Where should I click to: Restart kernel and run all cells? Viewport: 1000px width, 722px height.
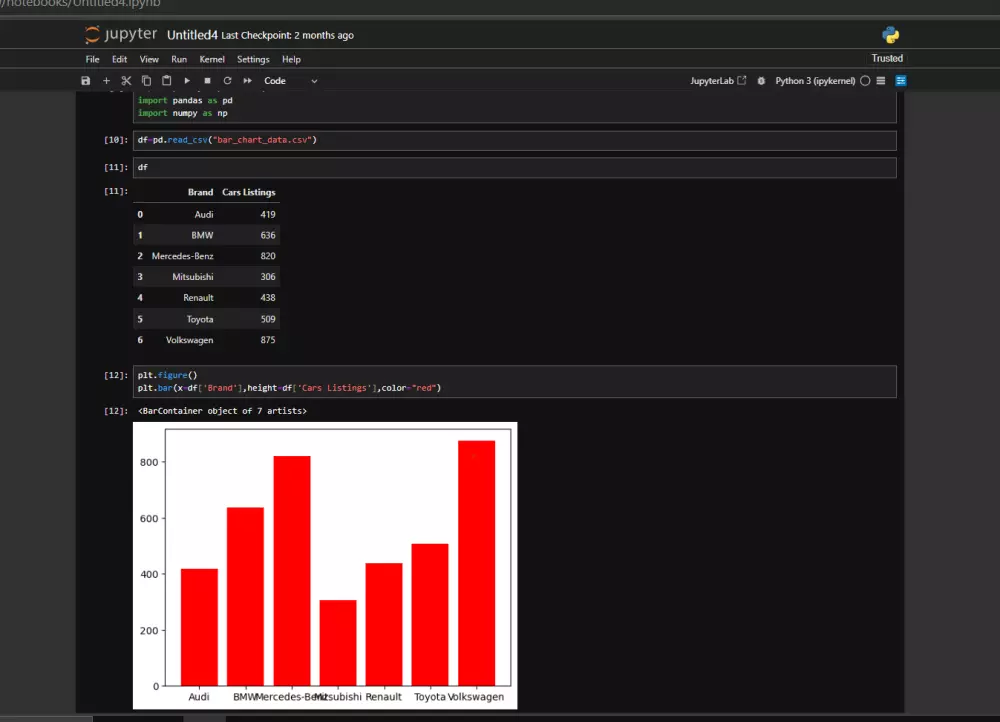tap(247, 81)
